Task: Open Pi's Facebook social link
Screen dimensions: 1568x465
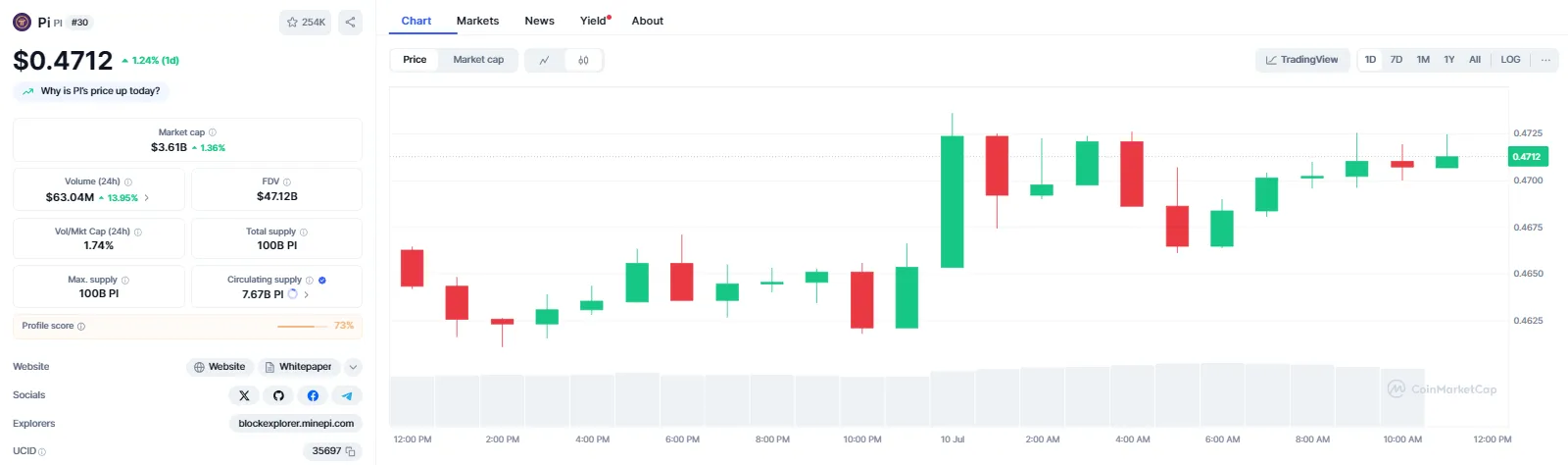Action: (x=313, y=395)
